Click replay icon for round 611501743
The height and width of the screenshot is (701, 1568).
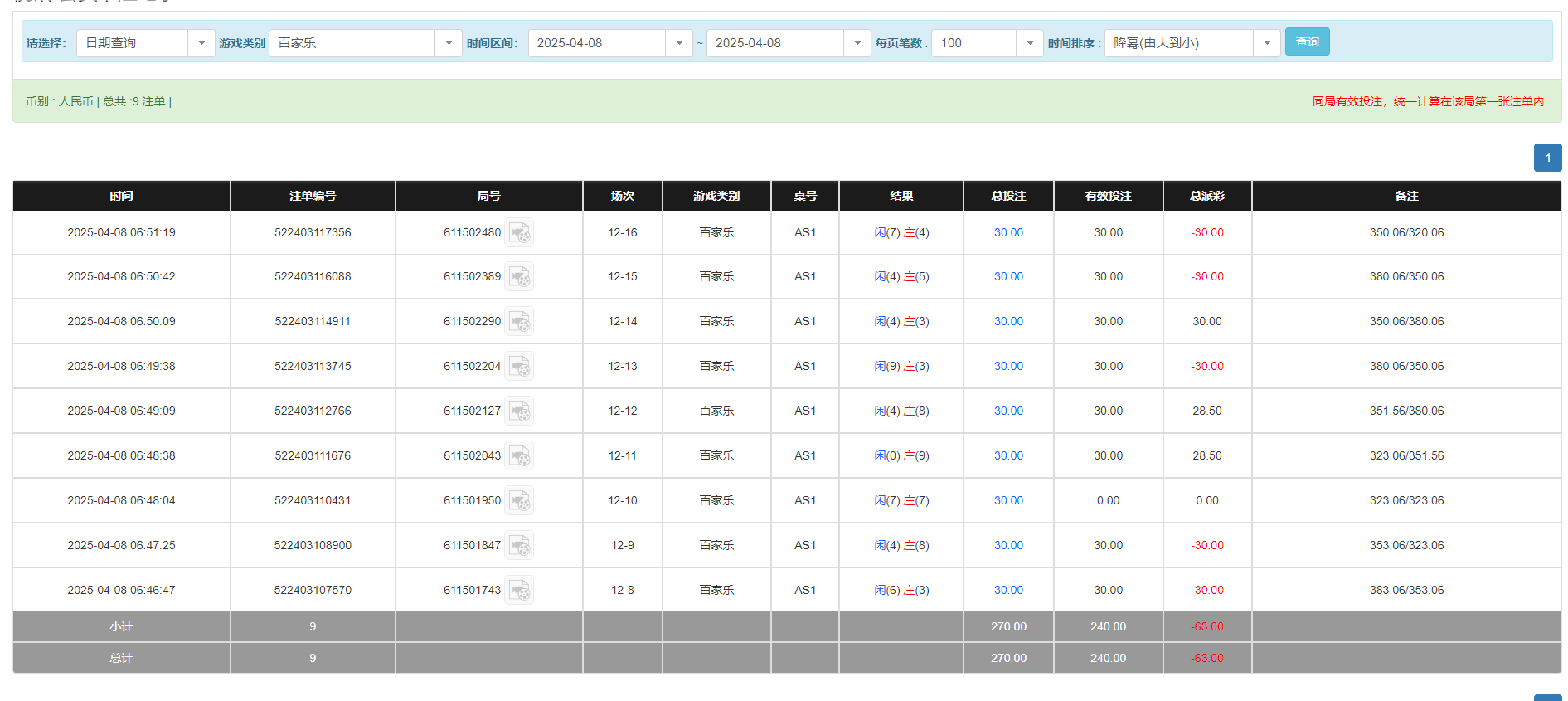click(x=519, y=591)
